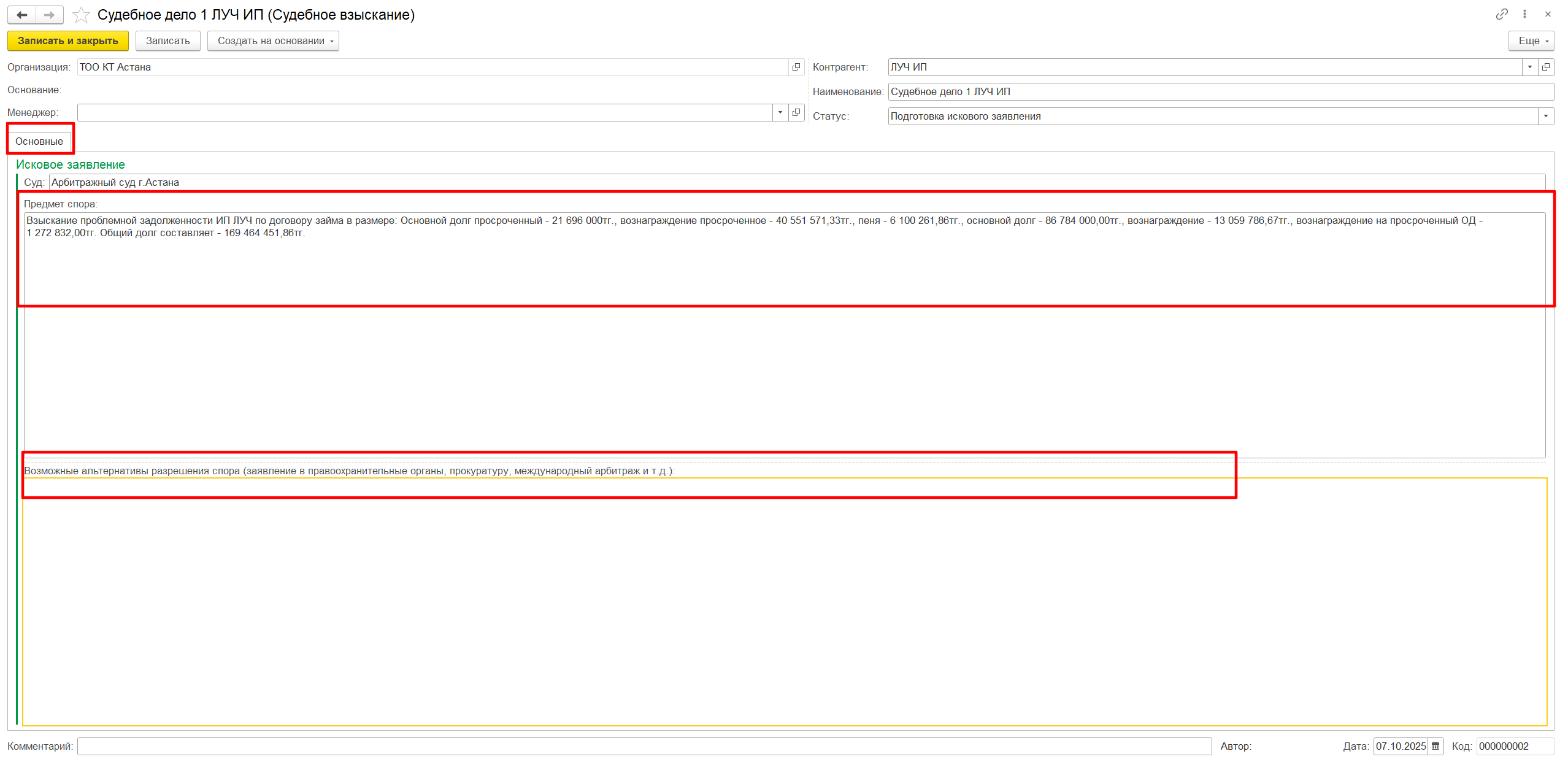Go forward with the right arrow
Image resolution: width=1568 pixels, height=762 pixels.
[x=50, y=15]
